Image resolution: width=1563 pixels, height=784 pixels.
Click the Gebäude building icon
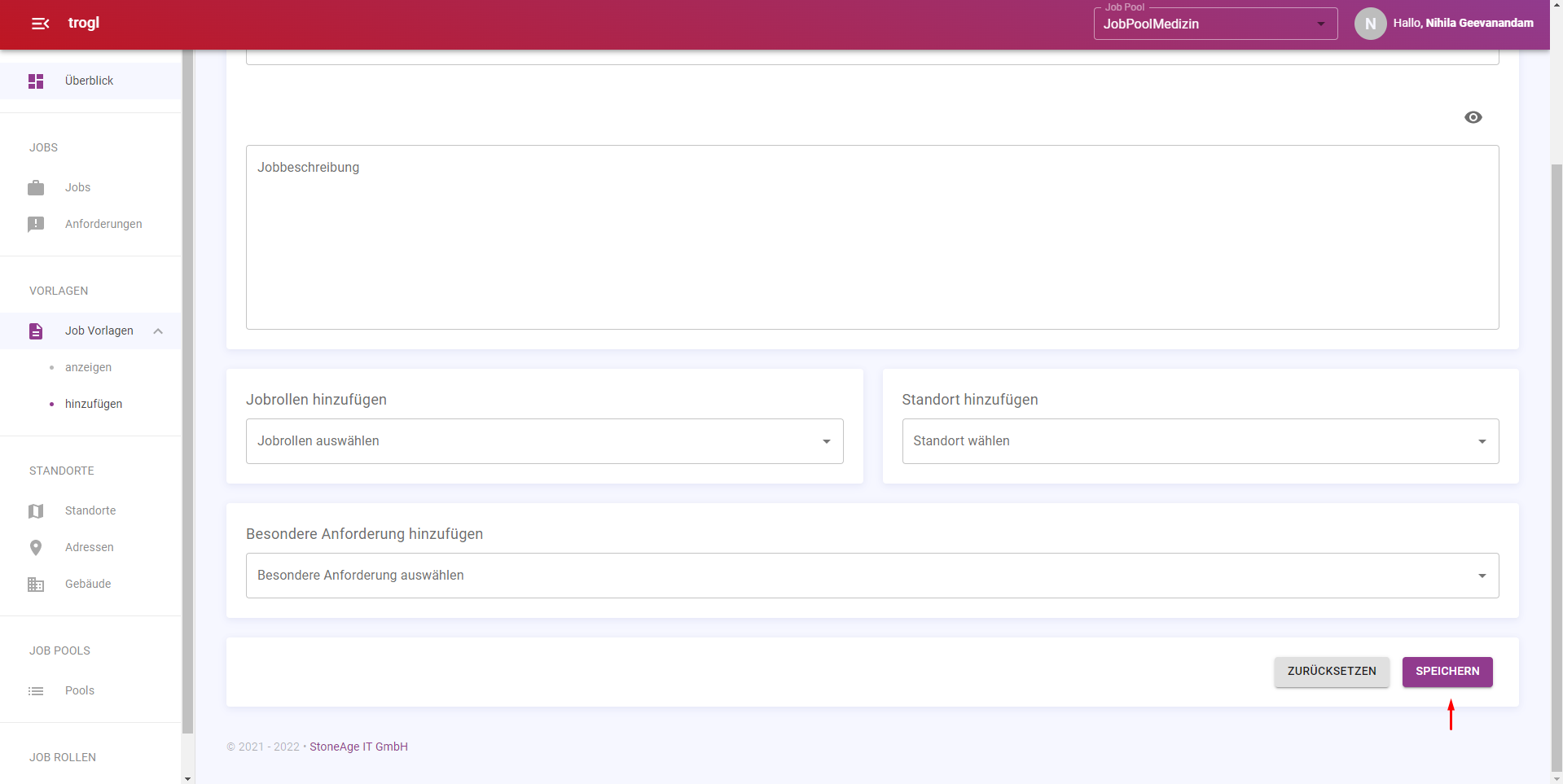click(x=36, y=585)
